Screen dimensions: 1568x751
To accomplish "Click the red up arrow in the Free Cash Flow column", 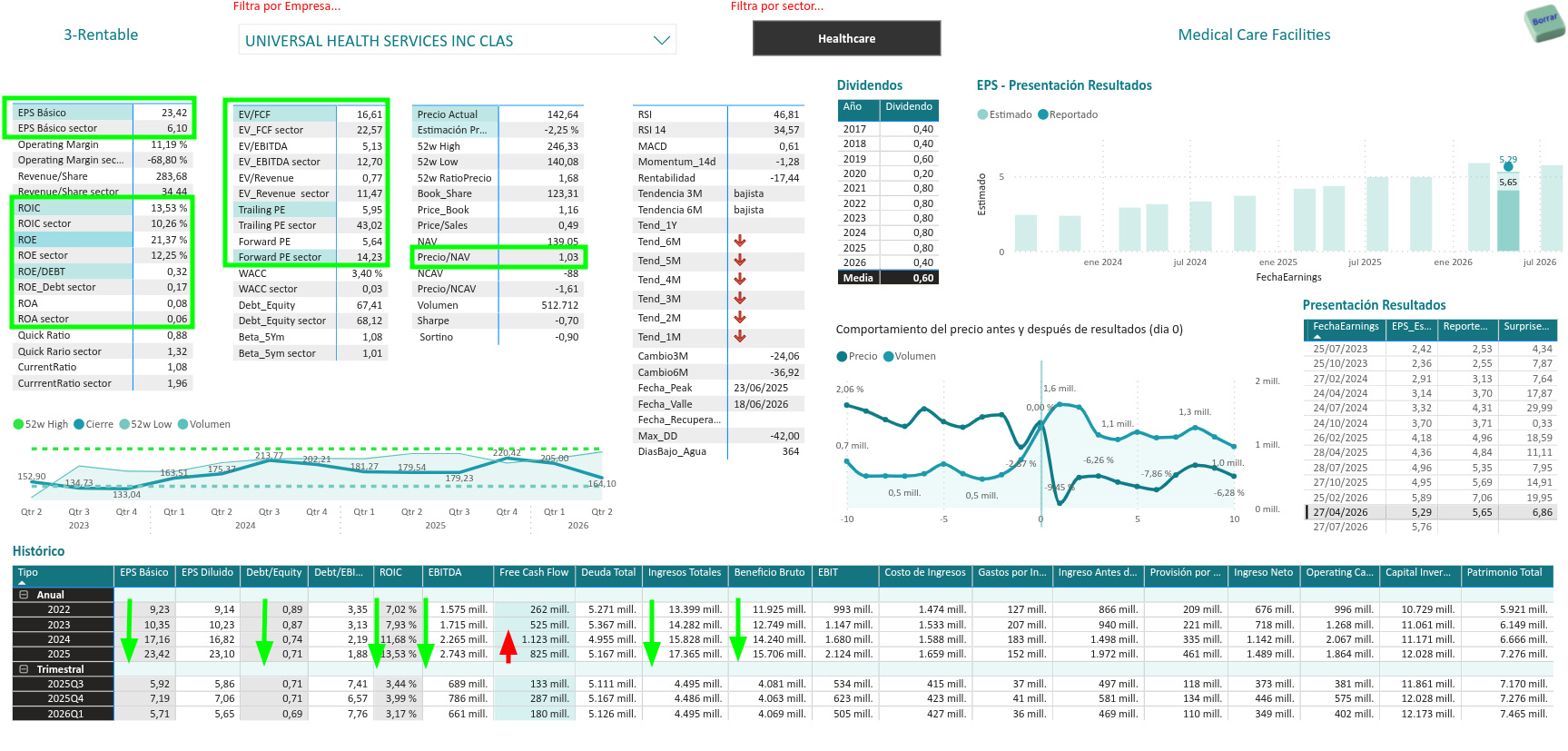I will click(x=508, y=646).
